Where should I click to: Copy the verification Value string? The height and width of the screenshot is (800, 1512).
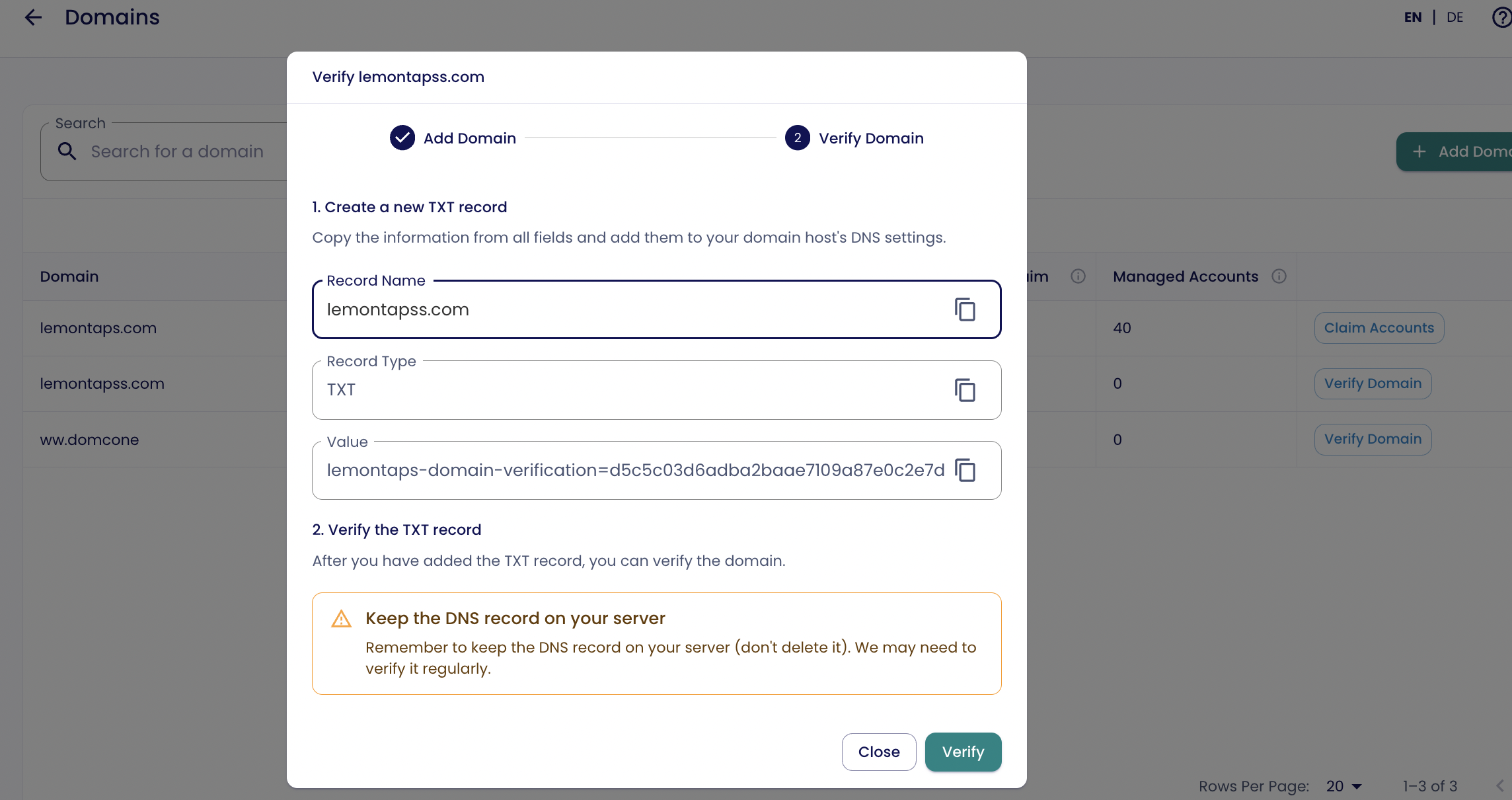965,471
